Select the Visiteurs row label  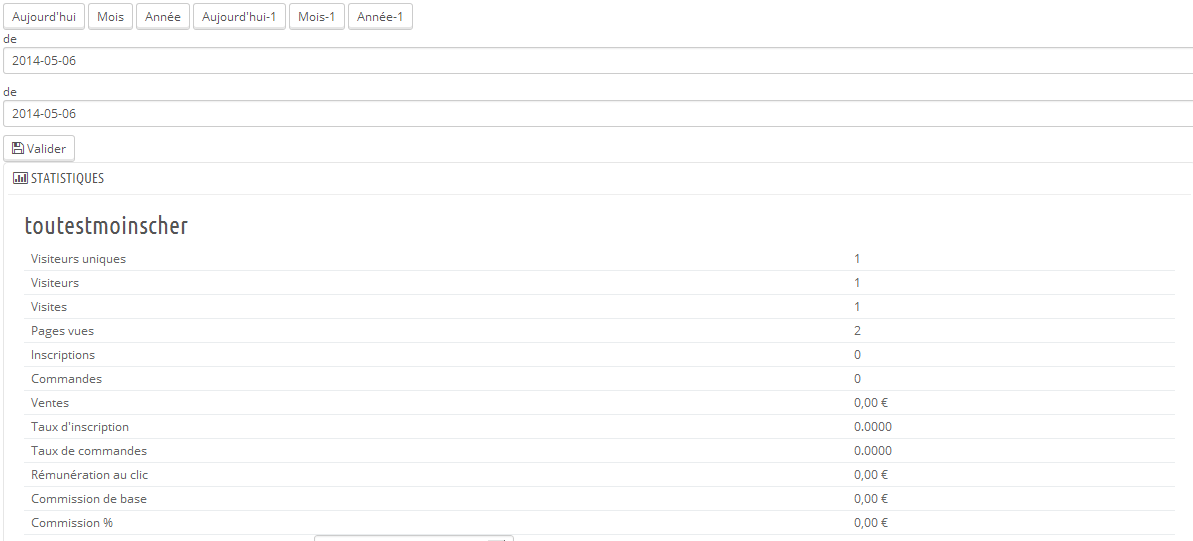(x=55, y=283)
